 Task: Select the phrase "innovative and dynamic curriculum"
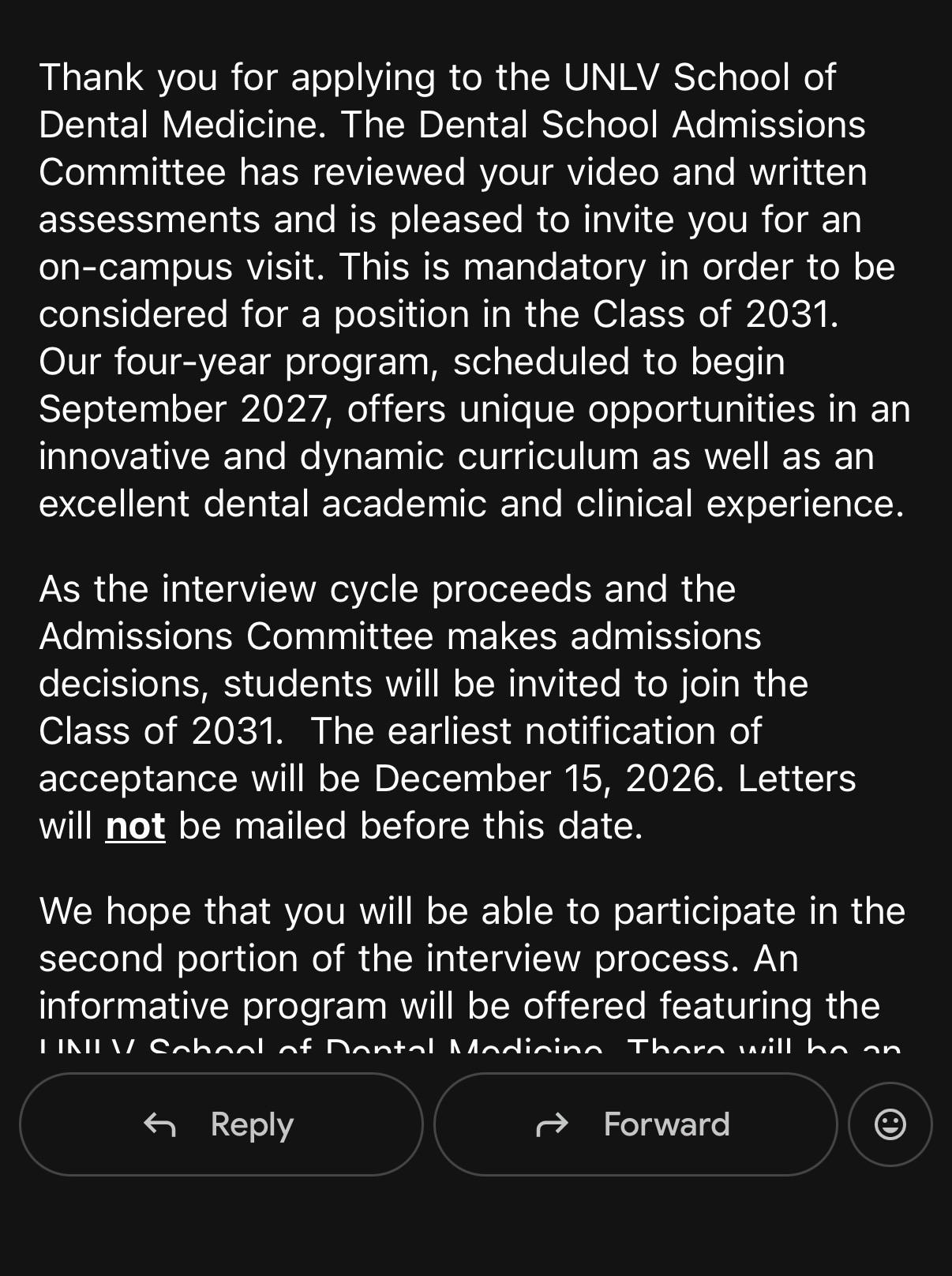339,456
